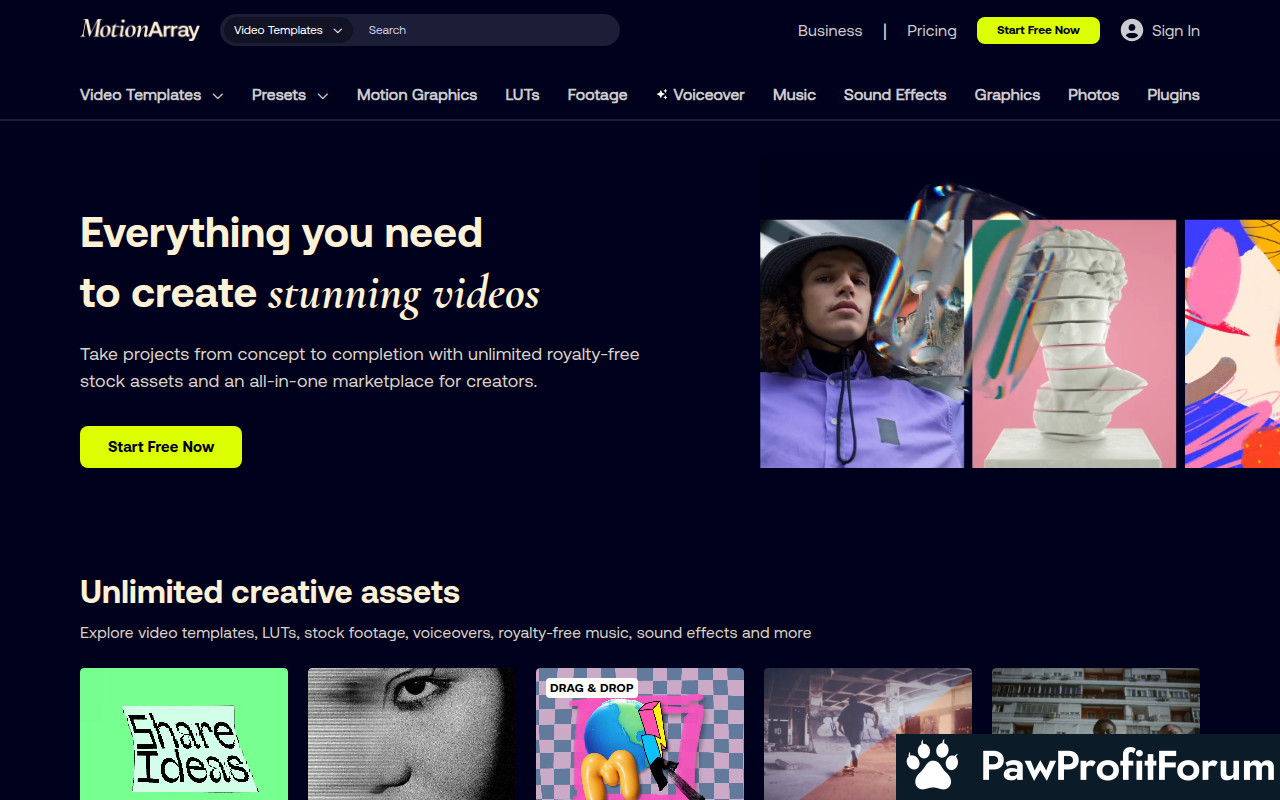Select Sound Effects in navigation
Screen dimensions: 1280x800
click(x=894, y=95)
